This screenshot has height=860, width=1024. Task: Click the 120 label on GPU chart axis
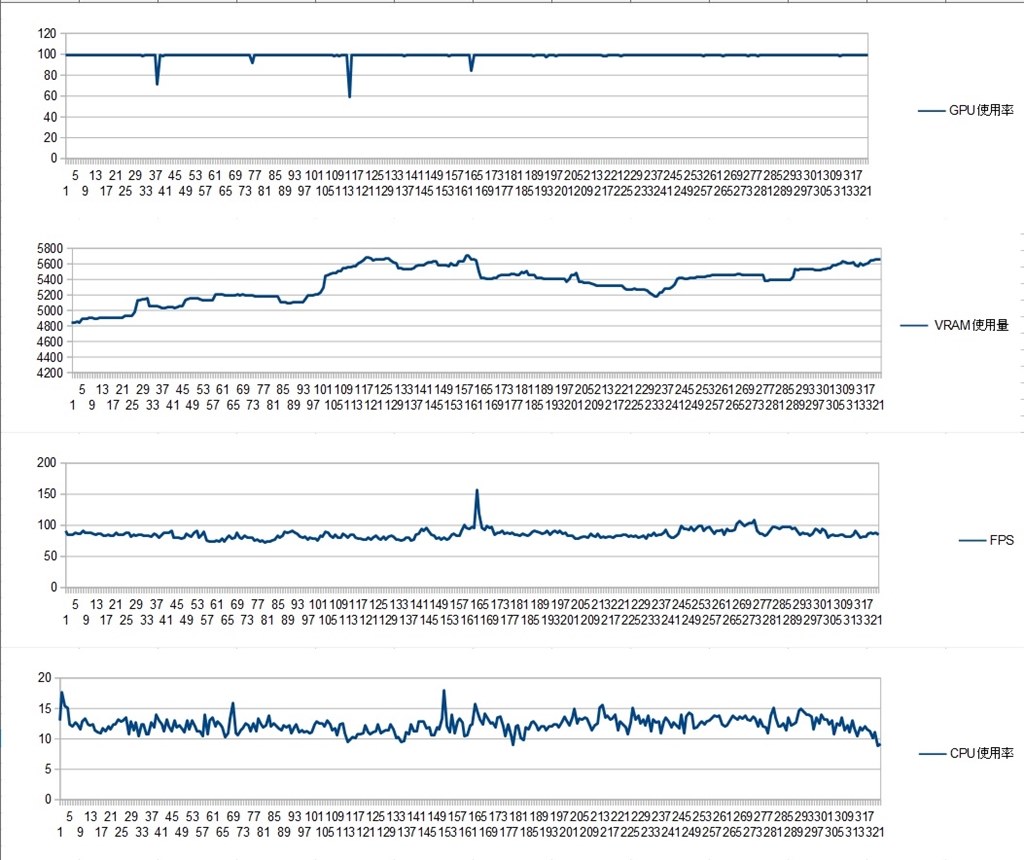coord(47,33)
